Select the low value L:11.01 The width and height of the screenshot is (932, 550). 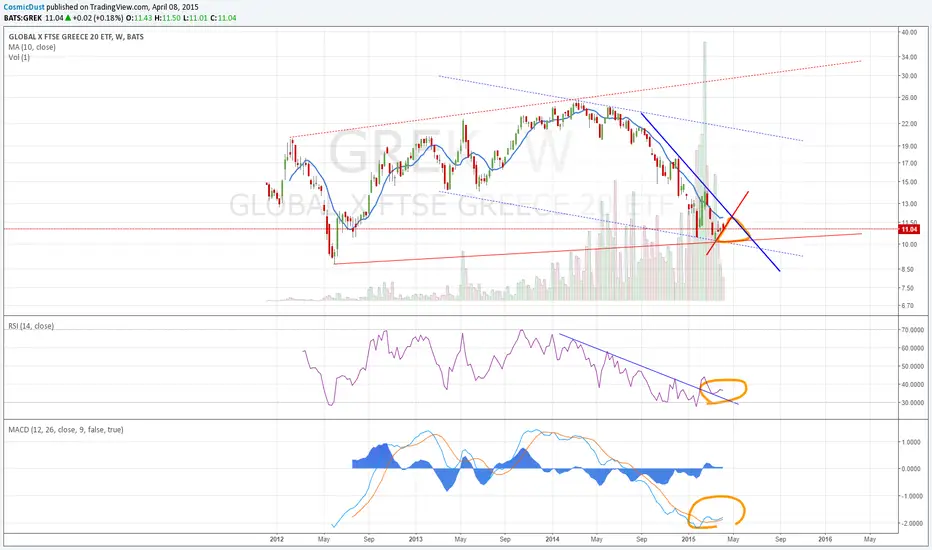195,18
